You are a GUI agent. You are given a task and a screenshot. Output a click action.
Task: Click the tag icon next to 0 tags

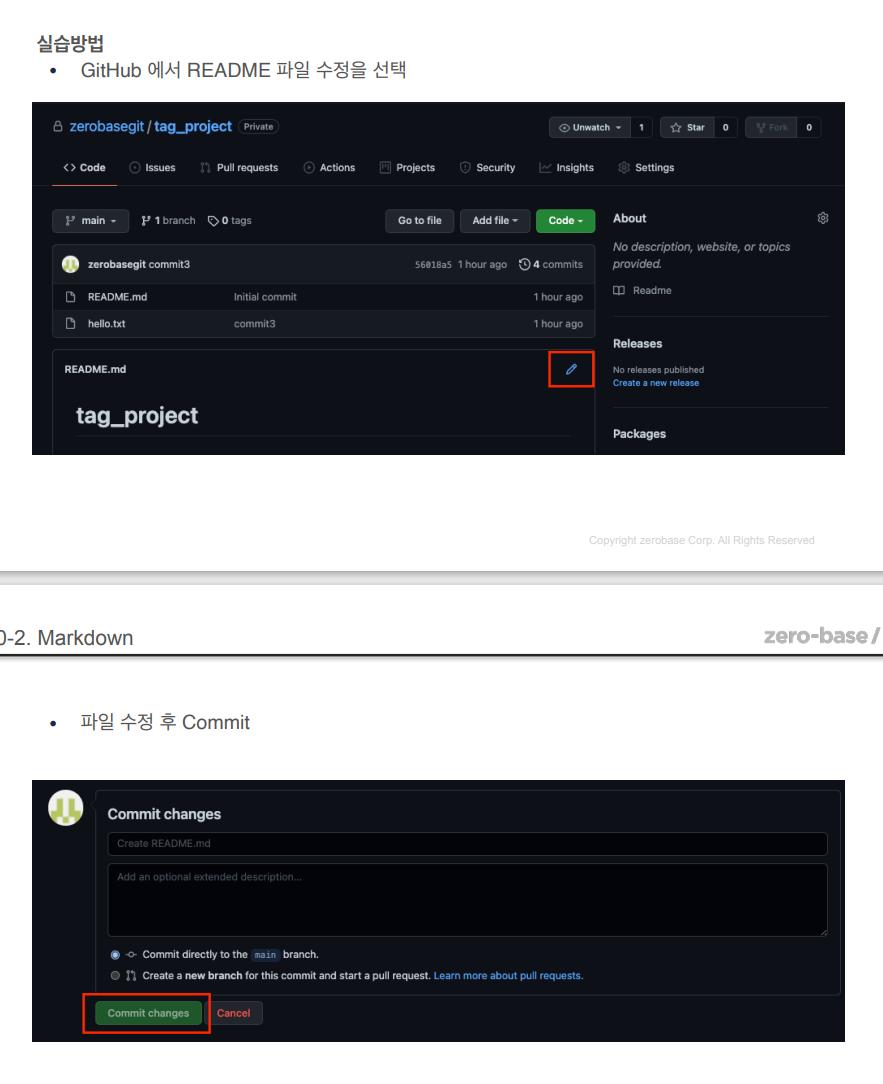213,221
